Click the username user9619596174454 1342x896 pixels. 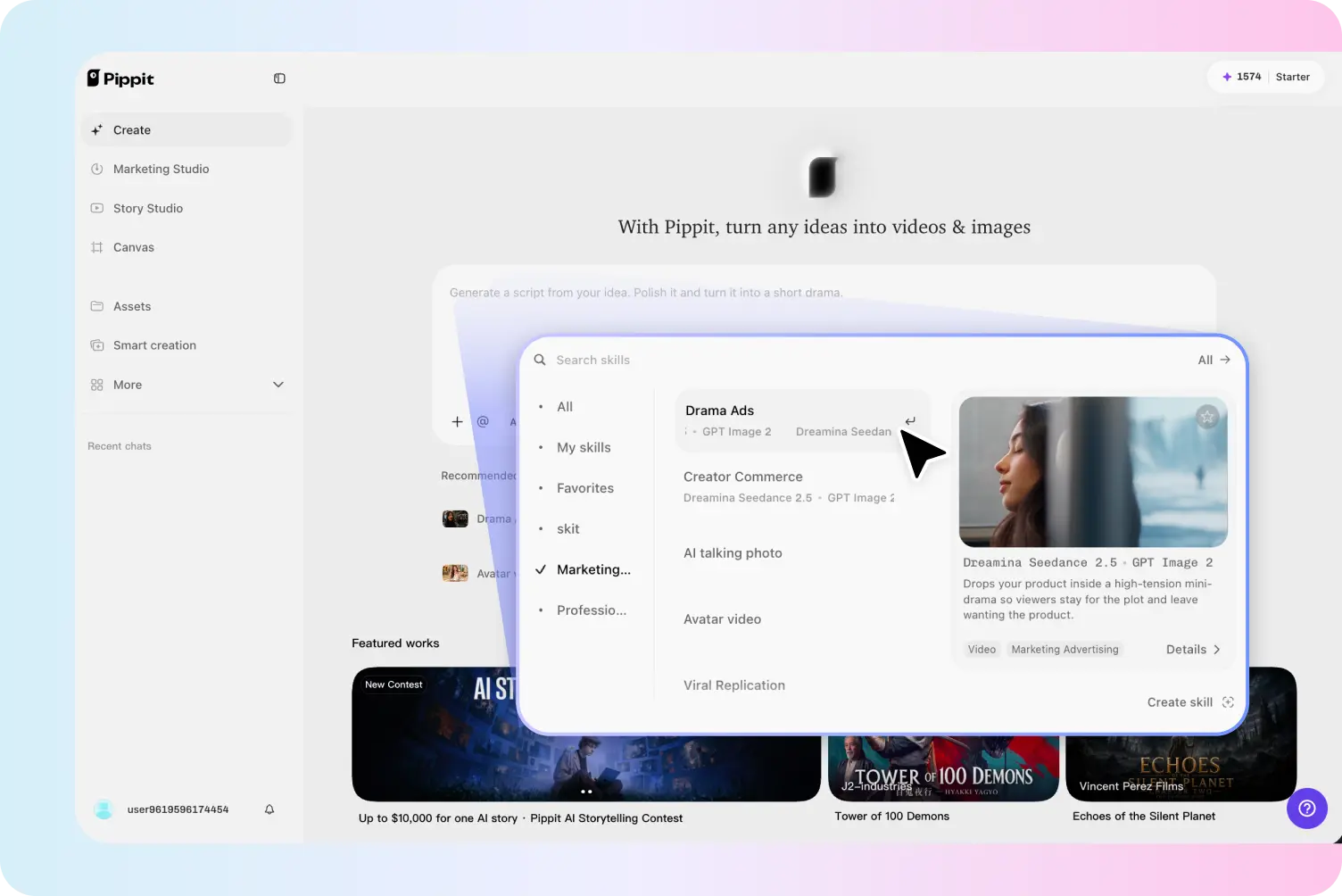point(178,809)
